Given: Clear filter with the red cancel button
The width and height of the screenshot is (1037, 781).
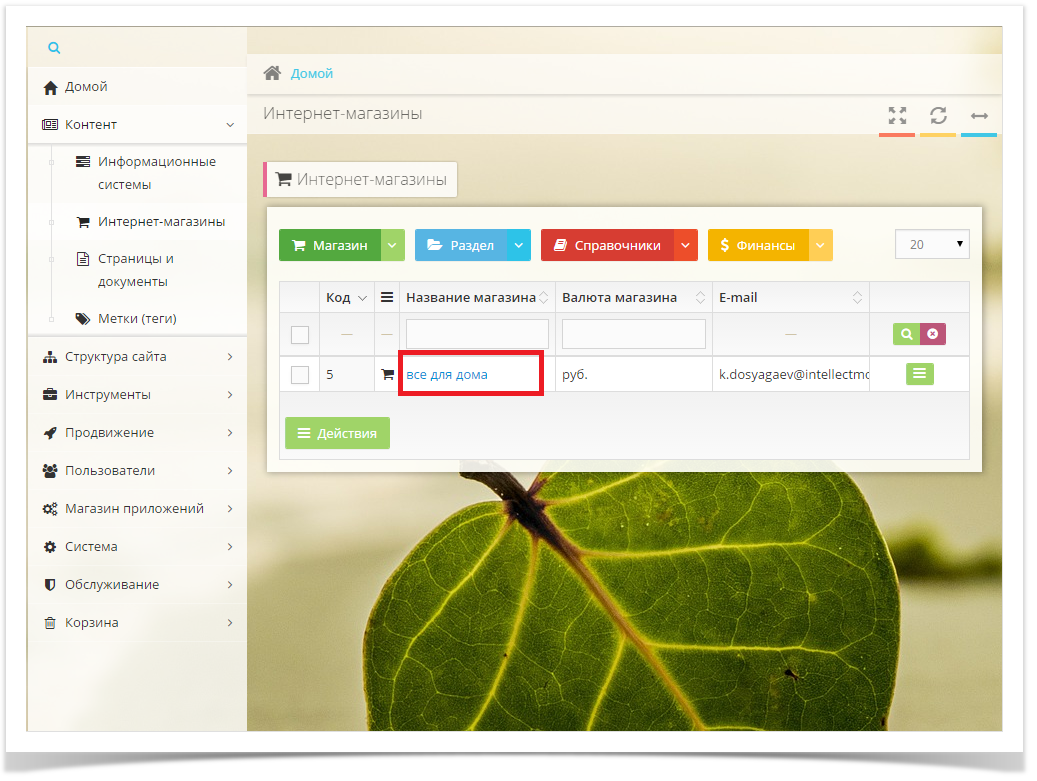Looking at the screenshot, I should tap(933, 334).
